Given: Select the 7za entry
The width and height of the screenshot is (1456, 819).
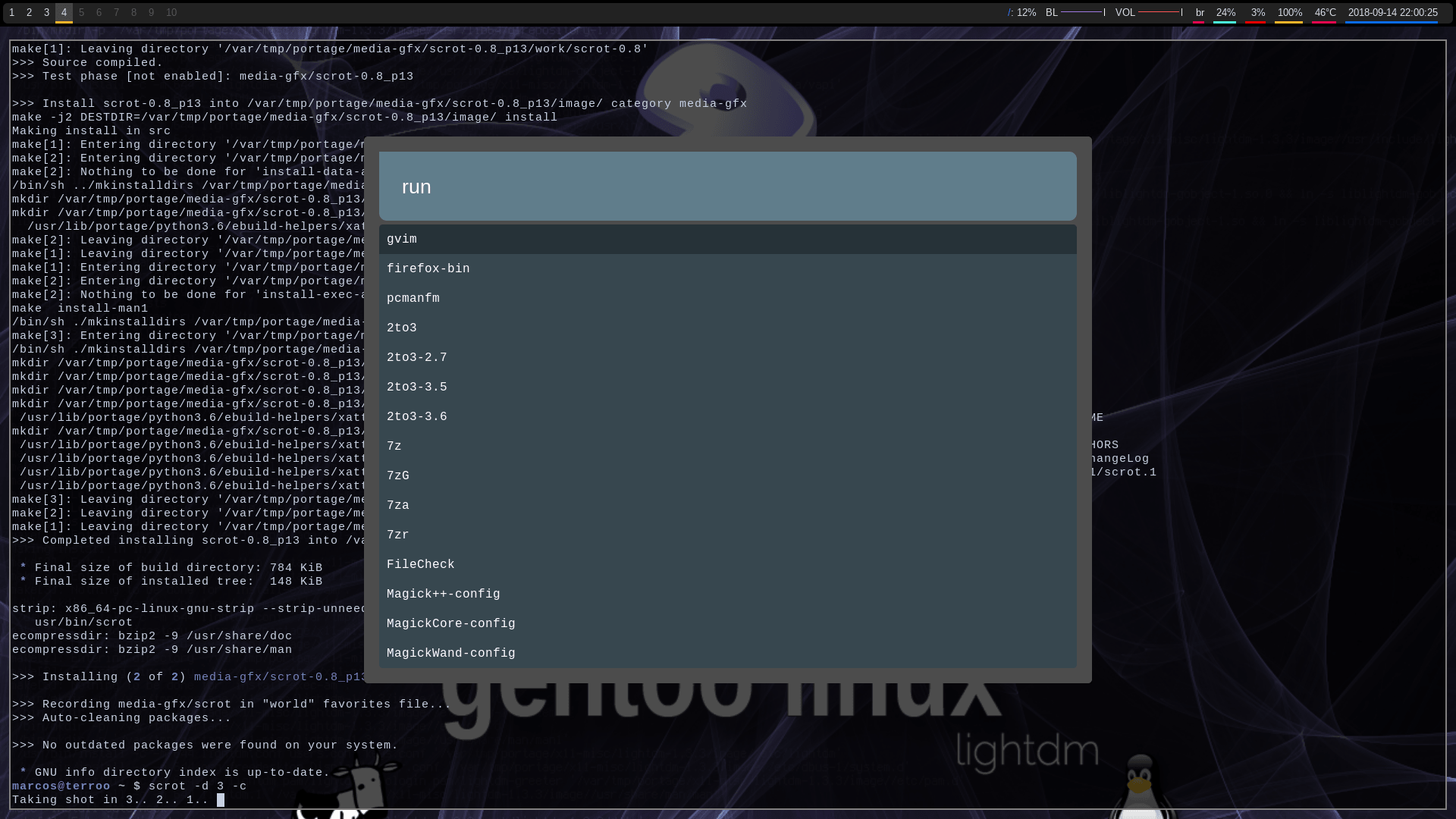Looking at the screenshot, I should pos(728,505).
